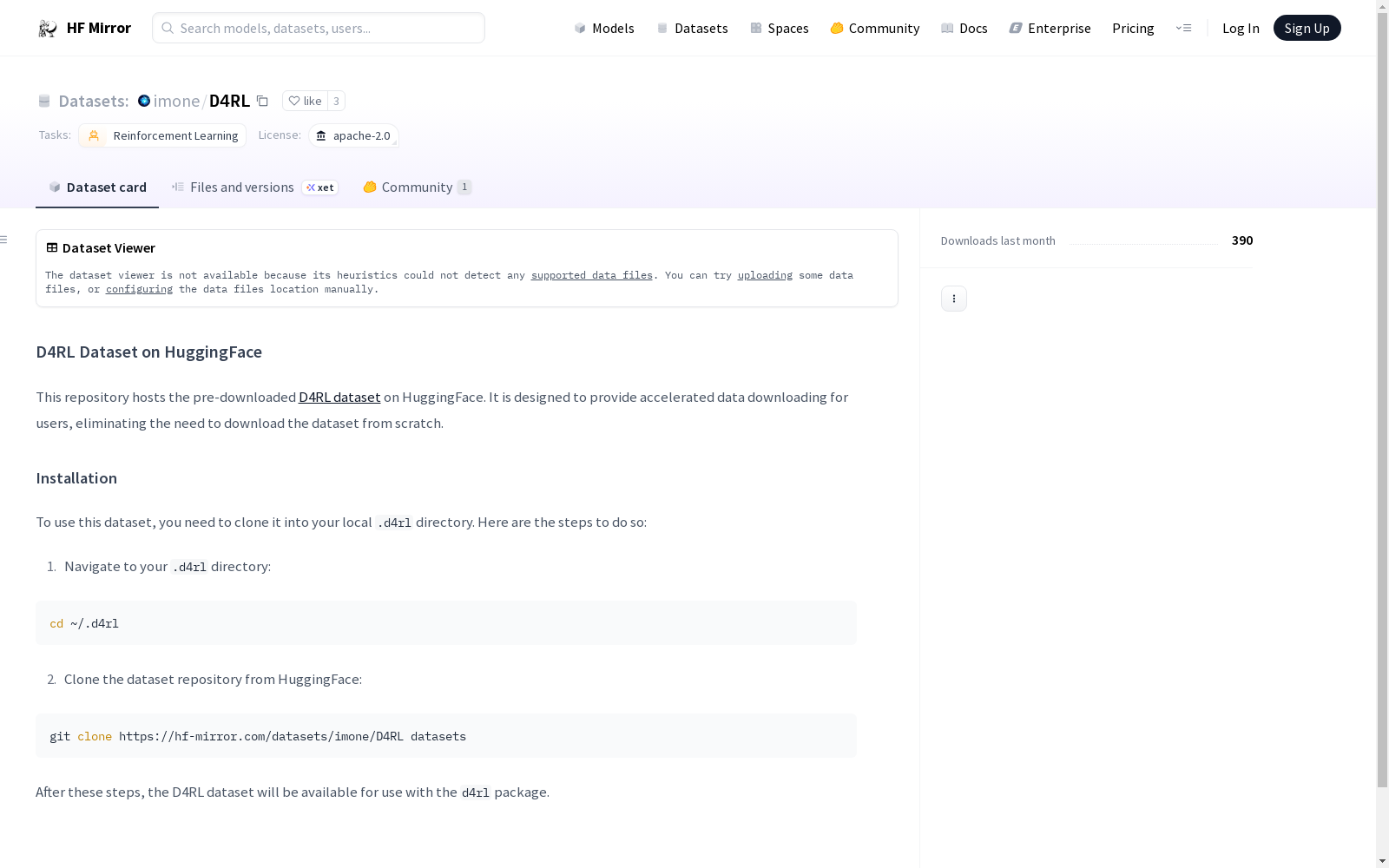Open the Spaces page
Screen dimensions: 1389x868
click(x=779, y=28)
